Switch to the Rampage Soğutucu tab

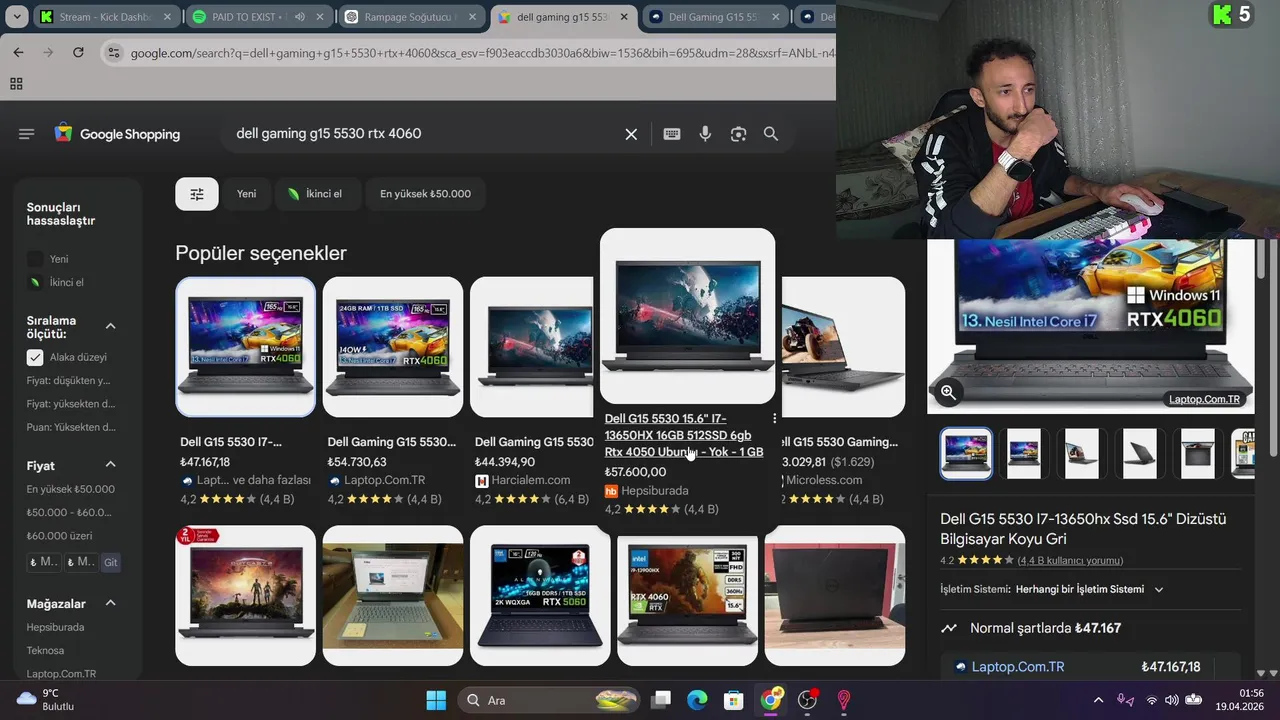click(410, 17)
